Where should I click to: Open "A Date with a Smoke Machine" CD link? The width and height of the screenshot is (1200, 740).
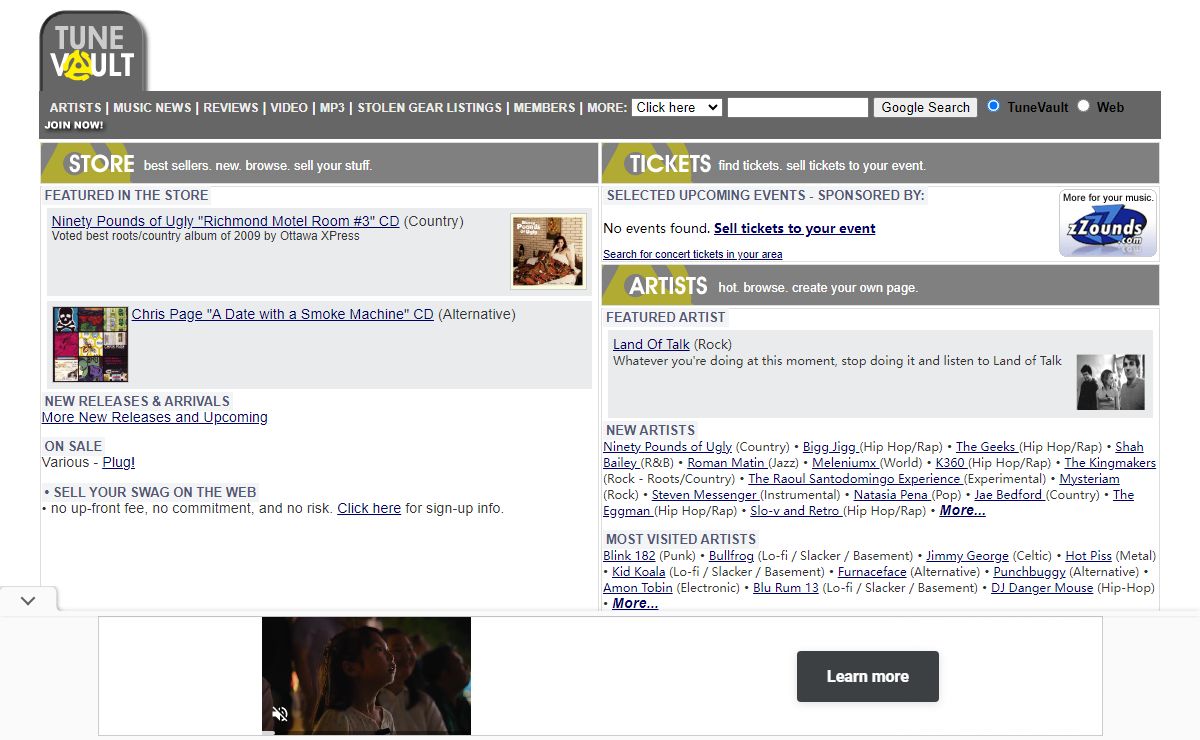[x=283, y=314]
